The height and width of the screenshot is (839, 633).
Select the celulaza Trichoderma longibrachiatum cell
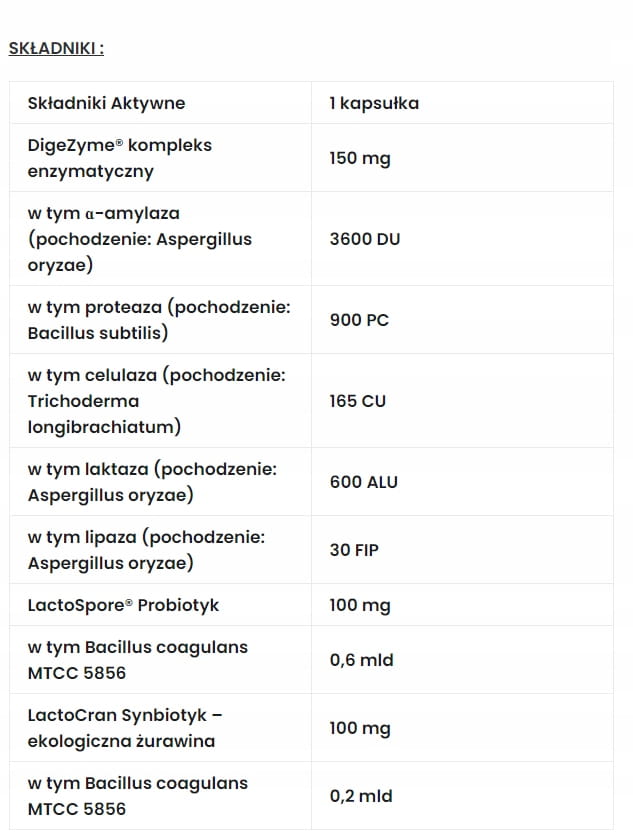(160, 401)
